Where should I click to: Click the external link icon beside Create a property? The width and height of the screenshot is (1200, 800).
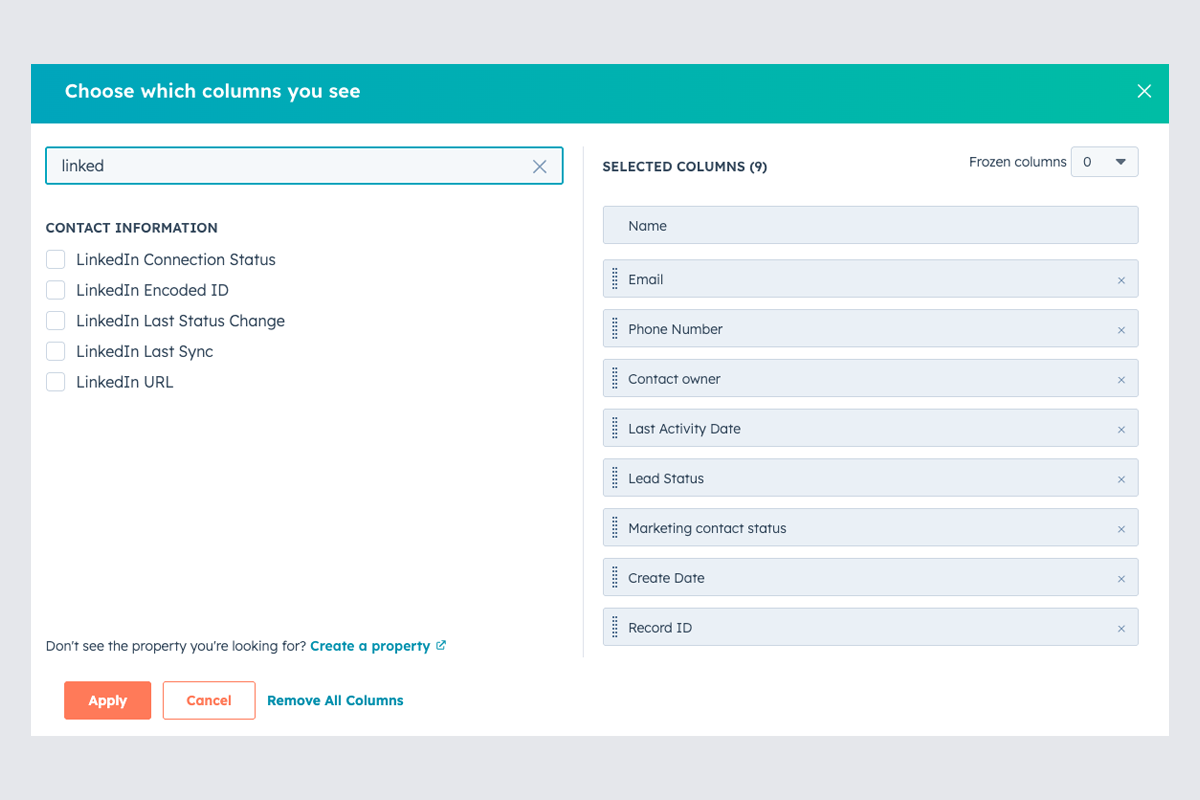(x=441, y=645)
